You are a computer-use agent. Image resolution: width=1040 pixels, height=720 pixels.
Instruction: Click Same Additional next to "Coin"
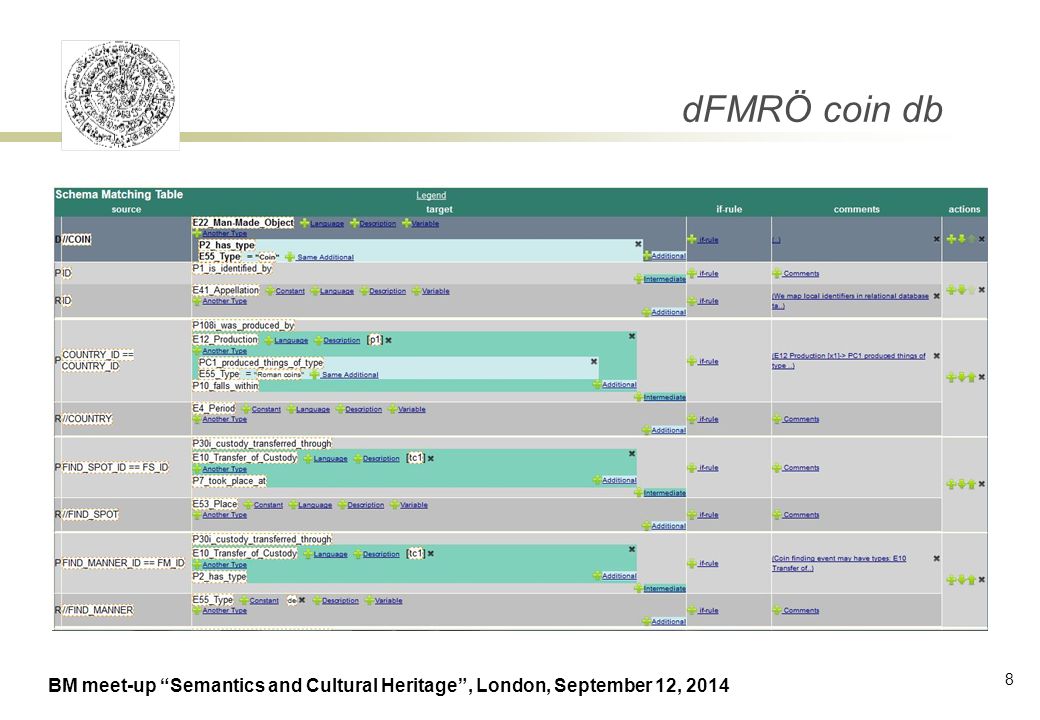320,257
